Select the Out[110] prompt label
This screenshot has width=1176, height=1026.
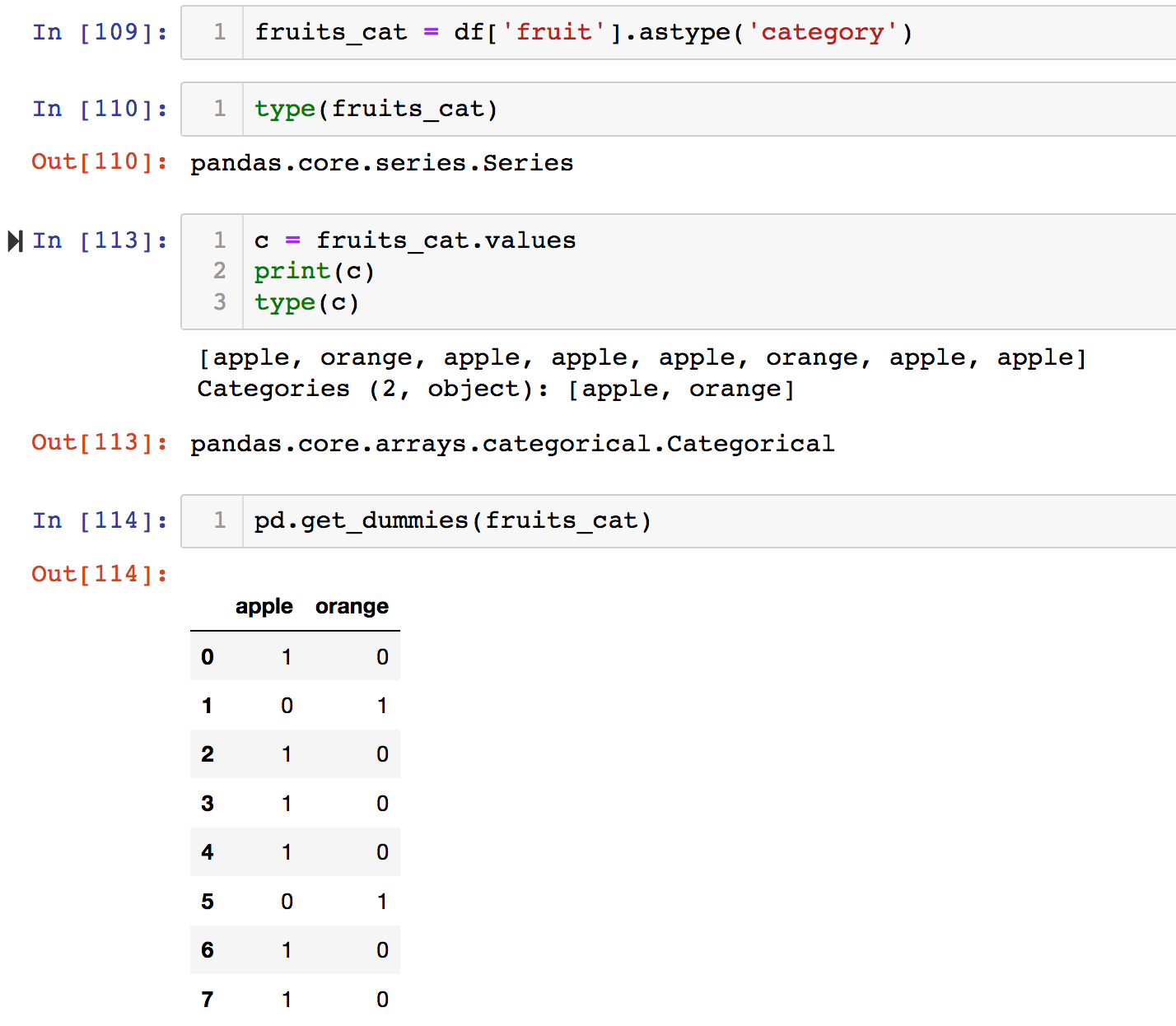coord(100,161)
